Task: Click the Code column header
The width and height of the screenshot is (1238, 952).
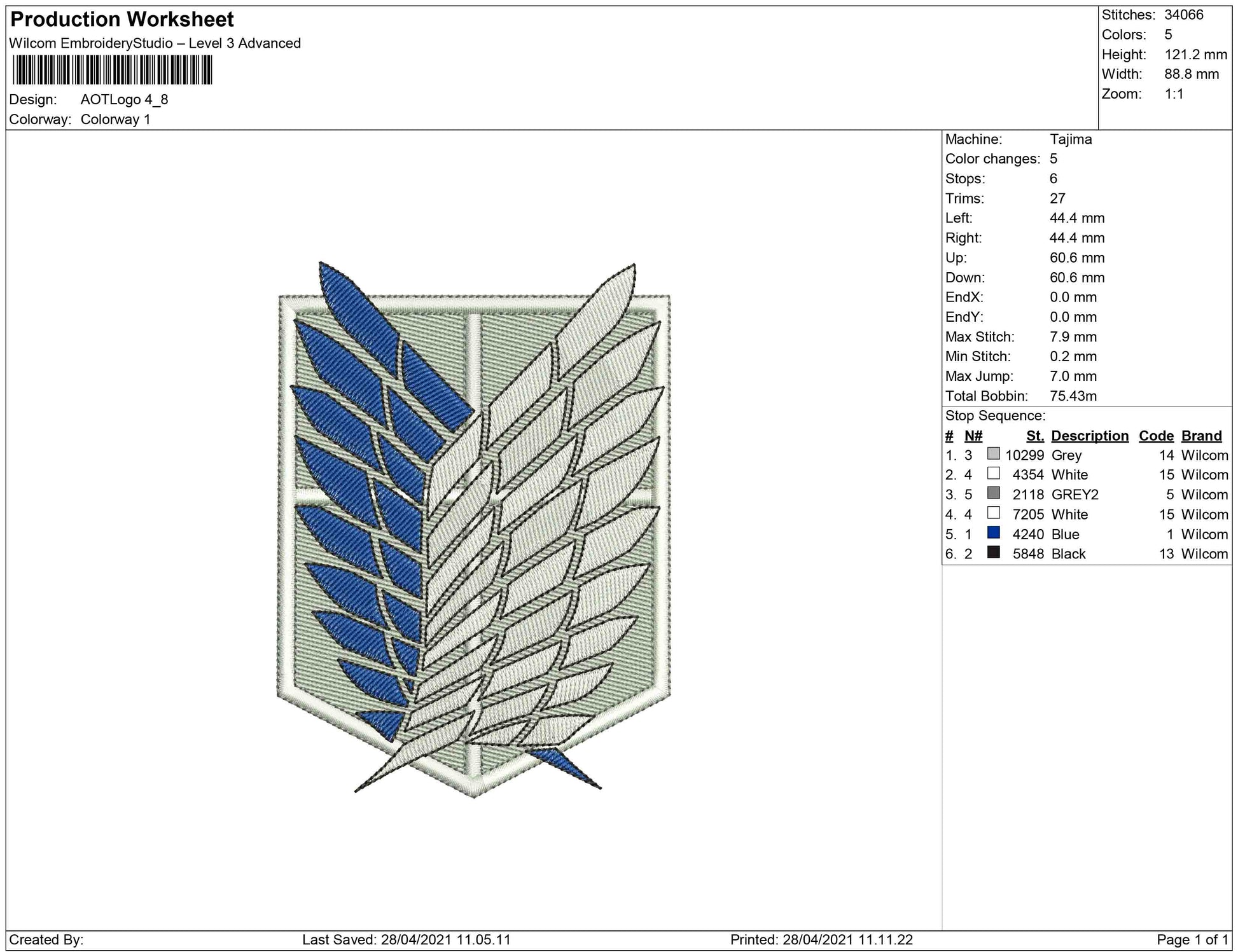Action: pyautogui.click(x=1155, y=436)
